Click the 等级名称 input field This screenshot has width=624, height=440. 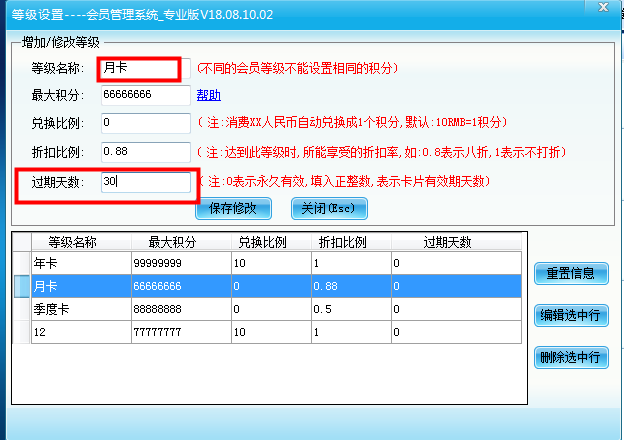coord(139,68)
